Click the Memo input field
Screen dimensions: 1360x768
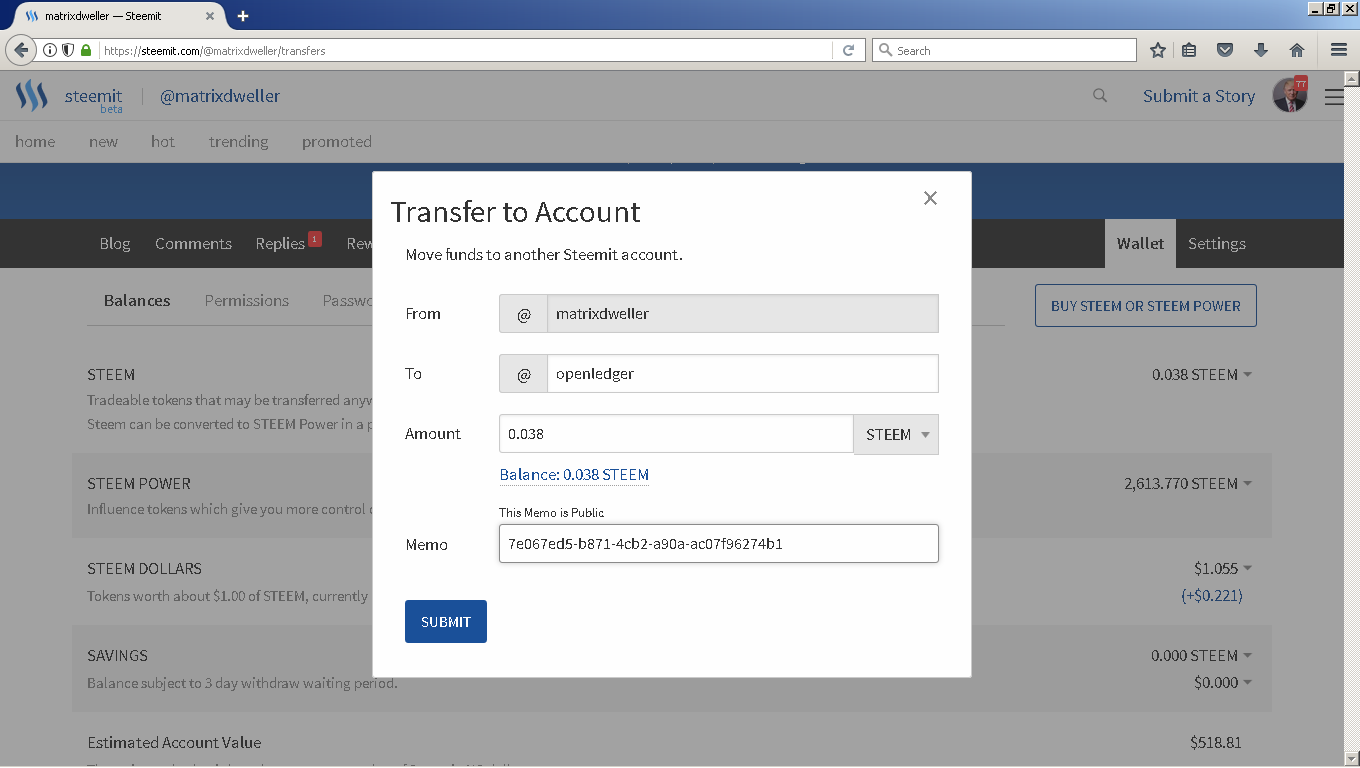[x=718, y=544]
